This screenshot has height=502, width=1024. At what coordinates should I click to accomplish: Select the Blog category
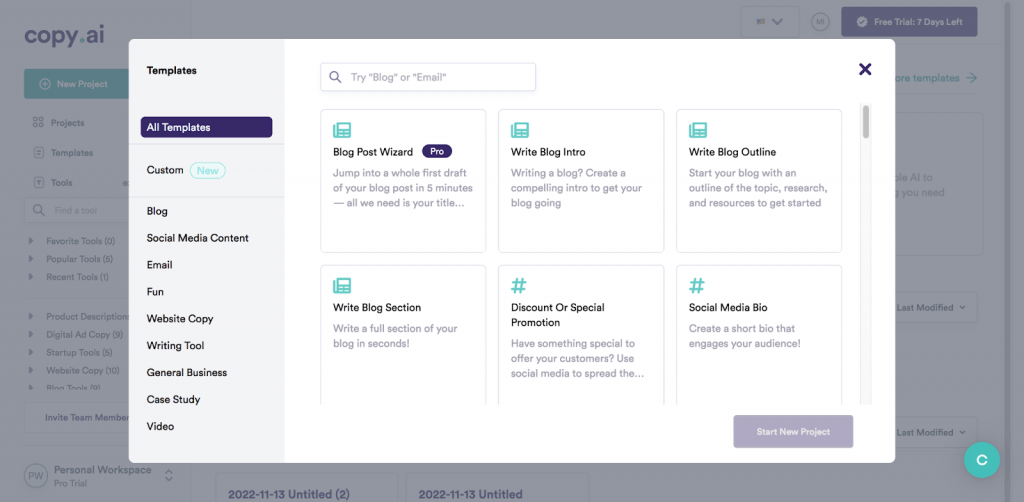click(x=157, y=212)
